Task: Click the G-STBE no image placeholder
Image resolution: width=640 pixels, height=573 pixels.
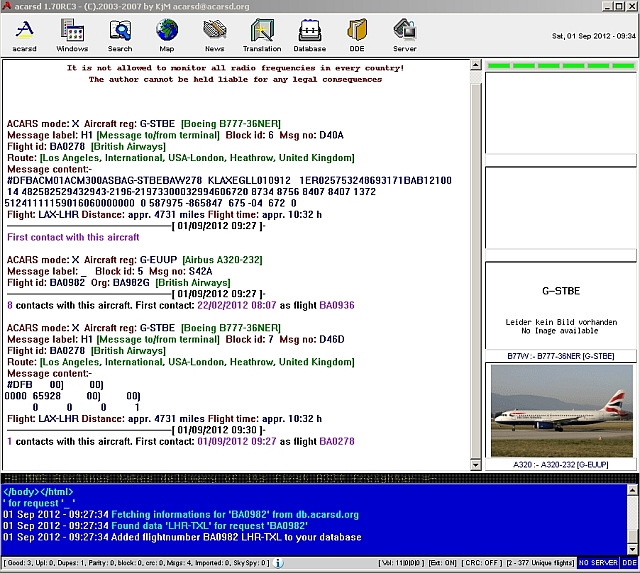Action: pos(561,306)
